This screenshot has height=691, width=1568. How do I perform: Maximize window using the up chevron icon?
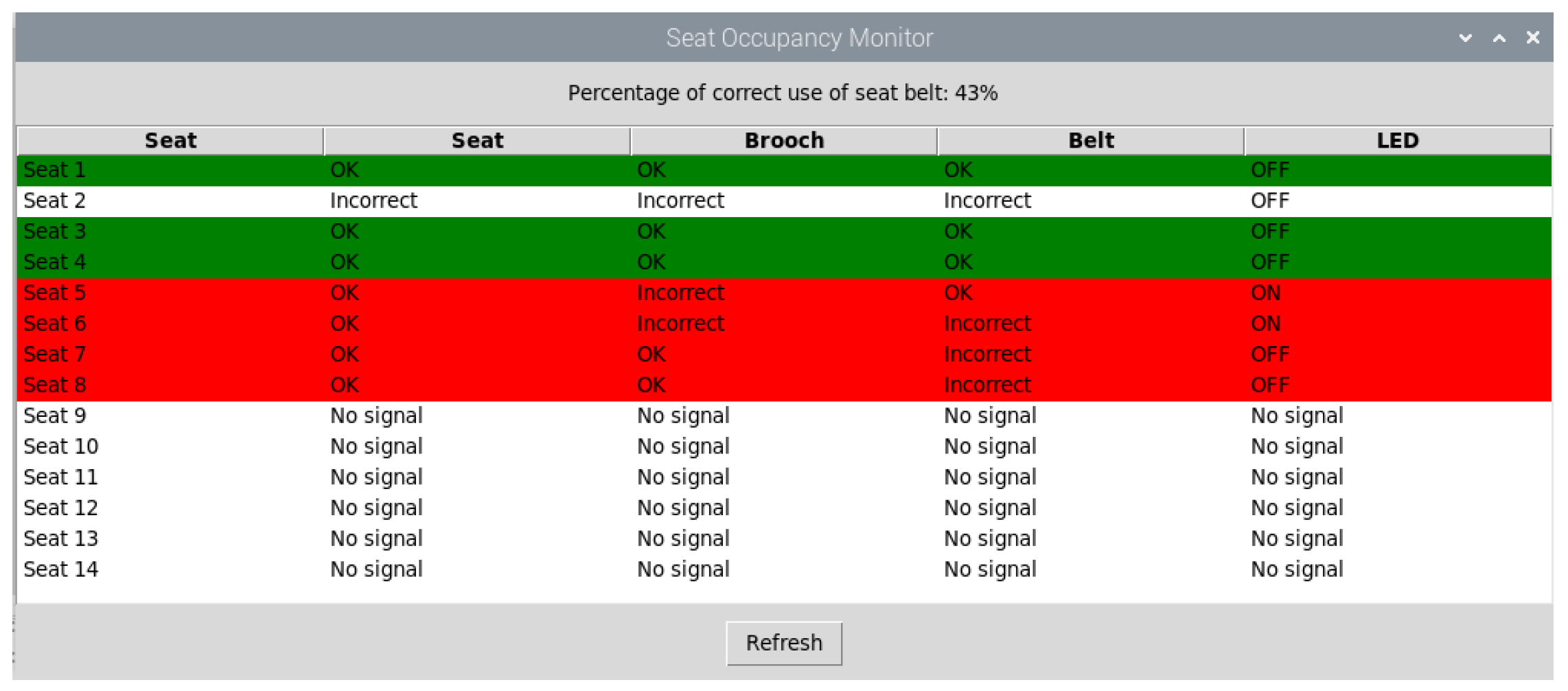click(x=1499, y=38)
